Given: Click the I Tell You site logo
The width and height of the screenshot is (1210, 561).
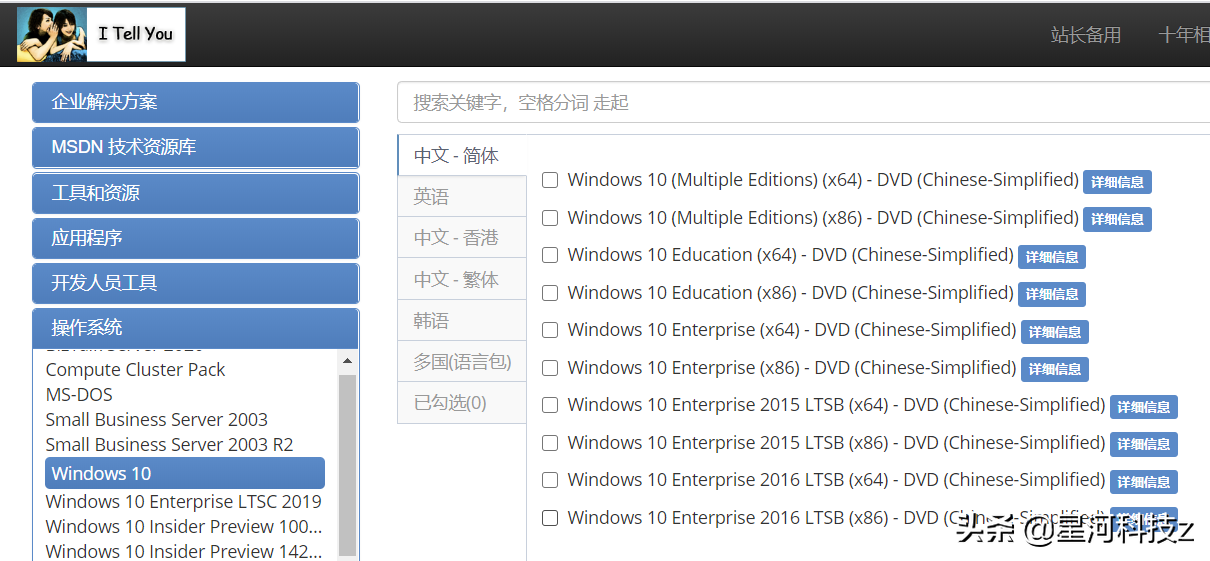Looking at the screenshot, I should tap(101, 35).
